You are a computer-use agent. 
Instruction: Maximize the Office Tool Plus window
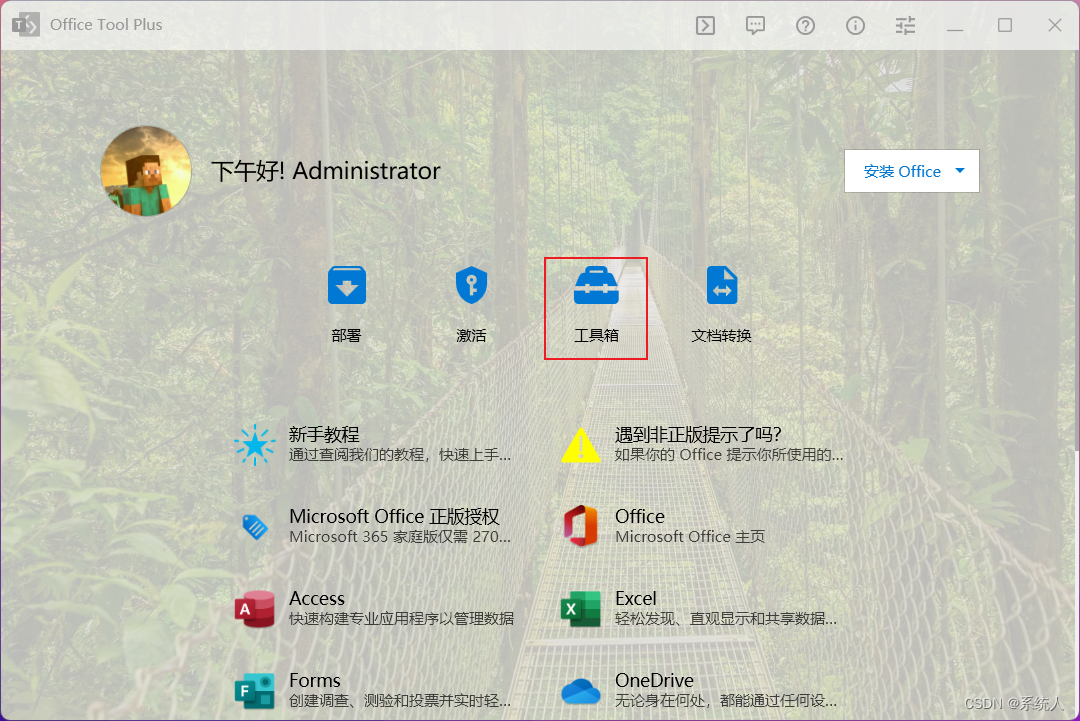[1005, 25]
